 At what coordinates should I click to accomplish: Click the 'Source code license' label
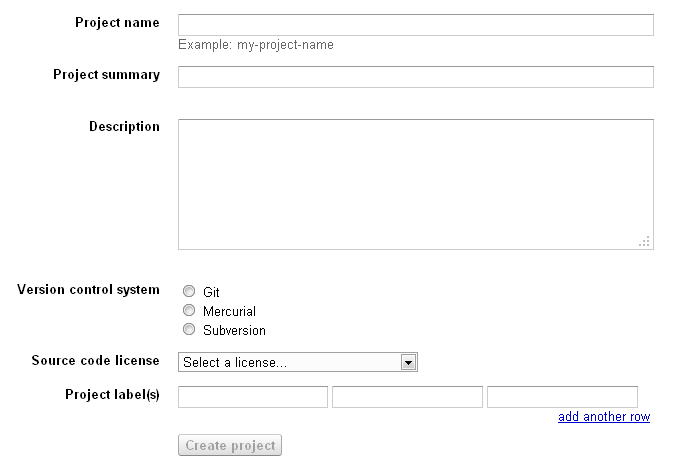(x=95, y=361)
